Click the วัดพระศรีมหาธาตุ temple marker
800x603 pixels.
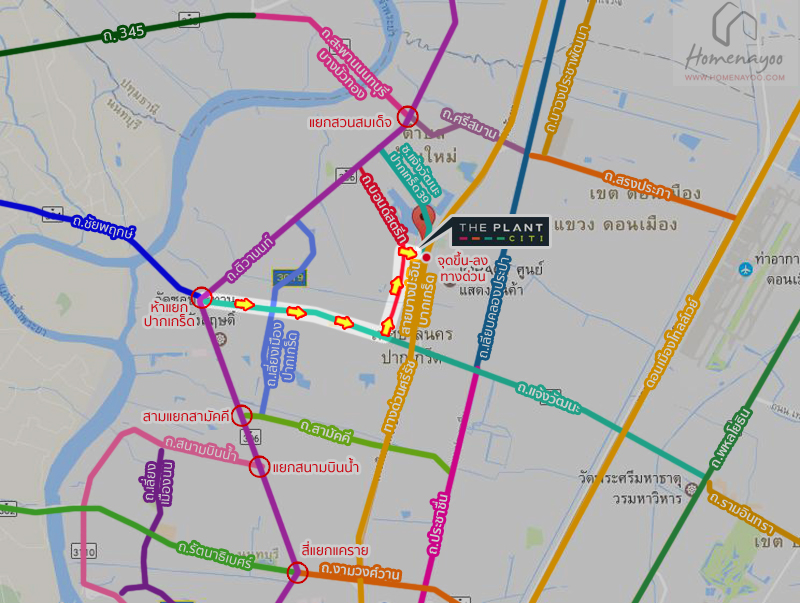pos(691,489)
